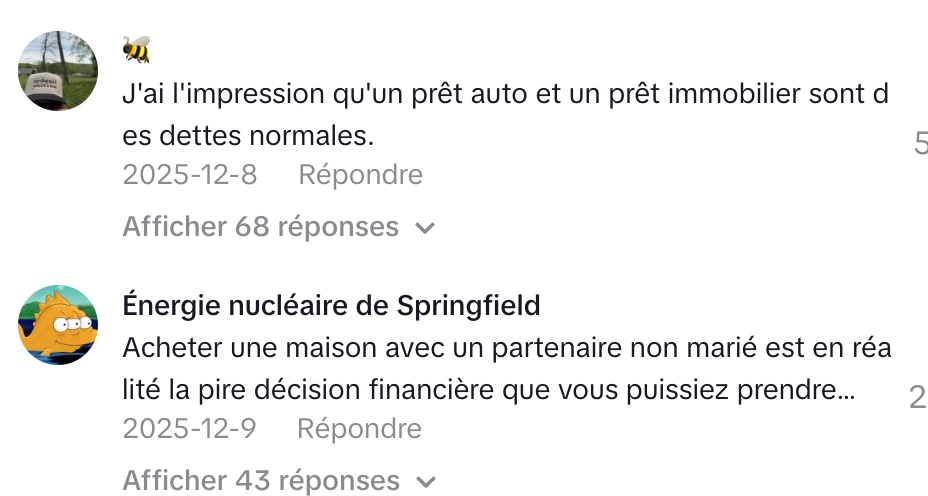This screenshot has width=928, height=496.
Task: Click the 2025-12-9 comment date
Action: 189,429
